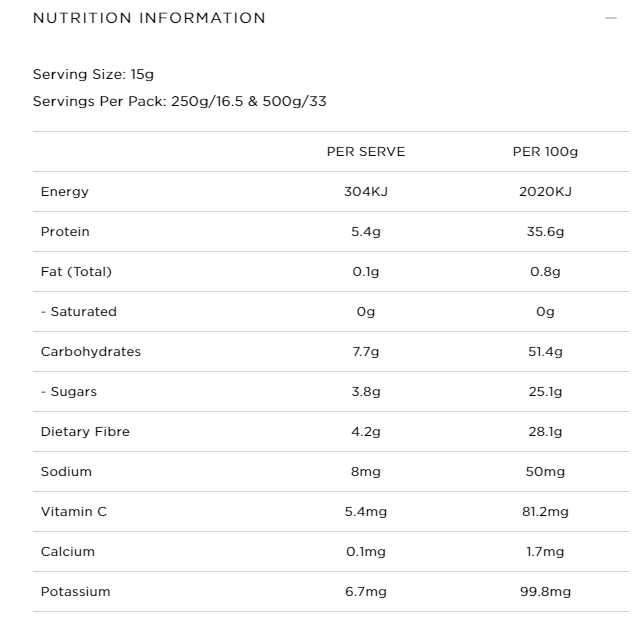Click the 50mg sodium per 100g value
This screenshot has width=644, height=628.
click(545, 472)
